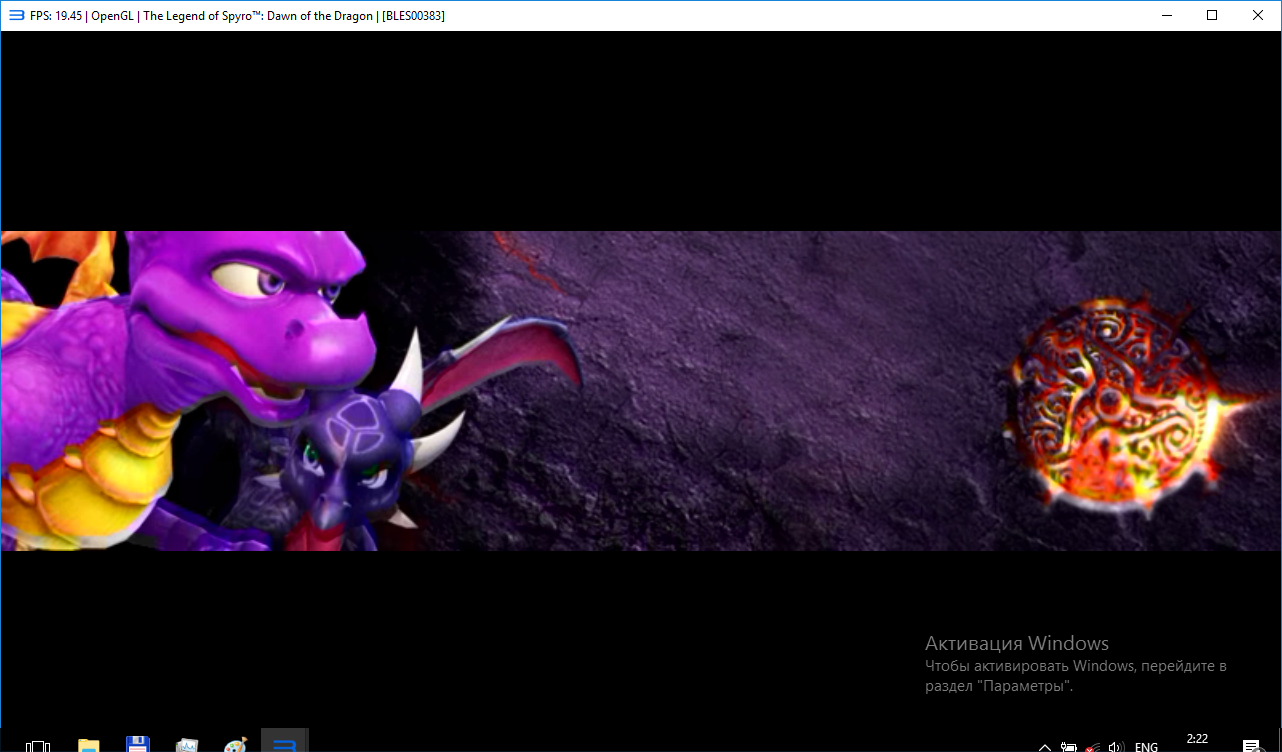Expand the hidden system tray icons
The height and width of the screenshot is (752, 1282).
pos(1045,746)
